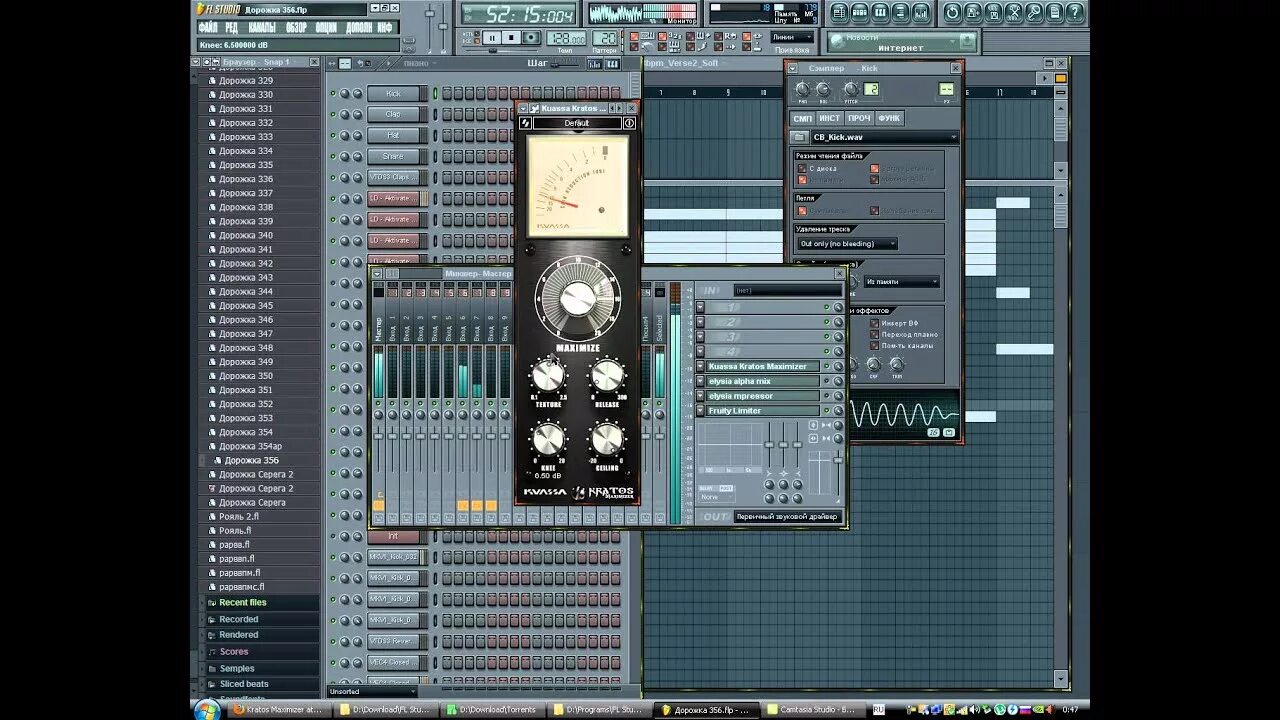
Task: Click the mix level knob of the elysia alpha mix slot
Action: point(838,381)
